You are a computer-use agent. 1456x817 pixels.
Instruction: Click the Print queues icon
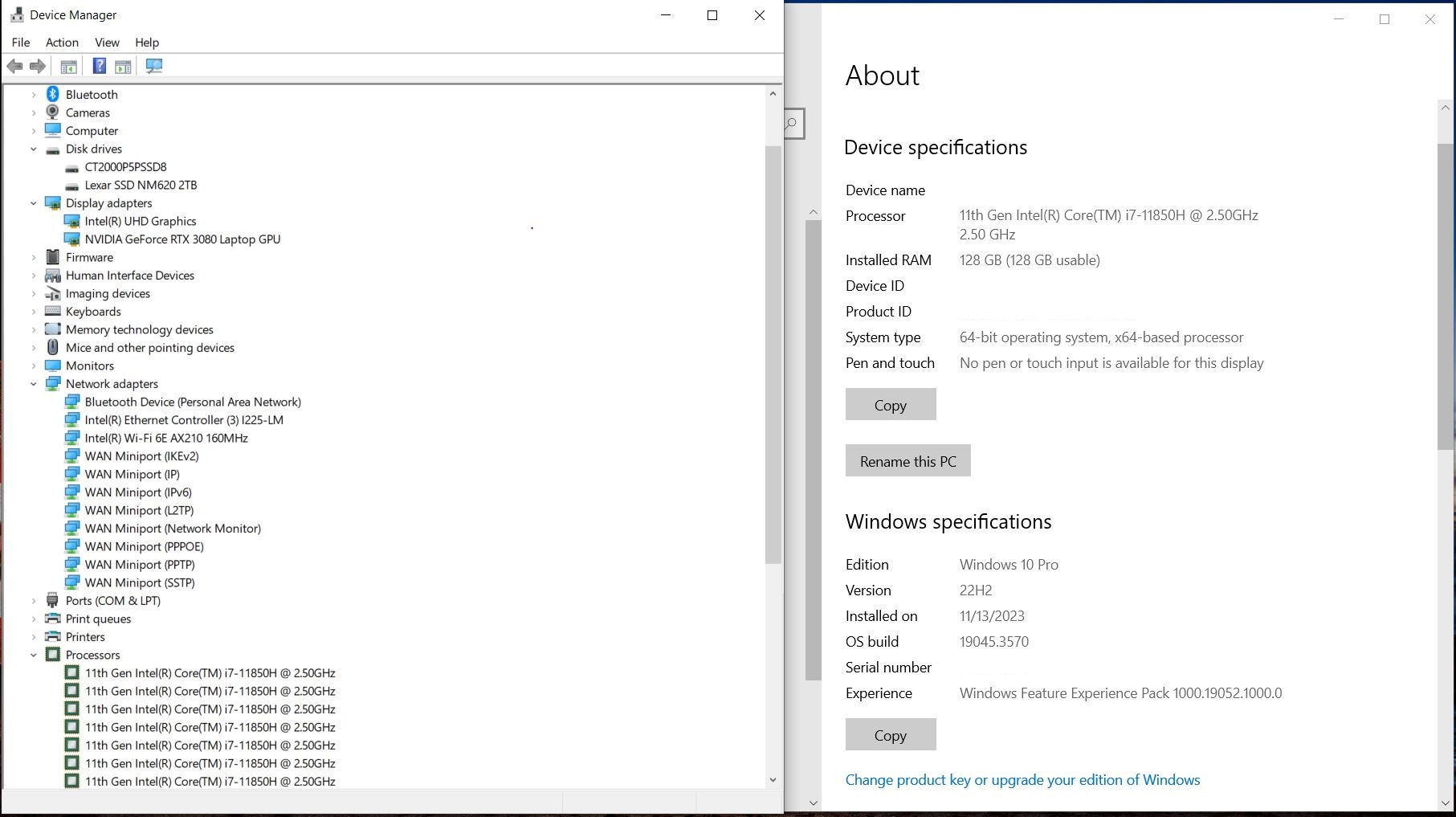(53, 619)
